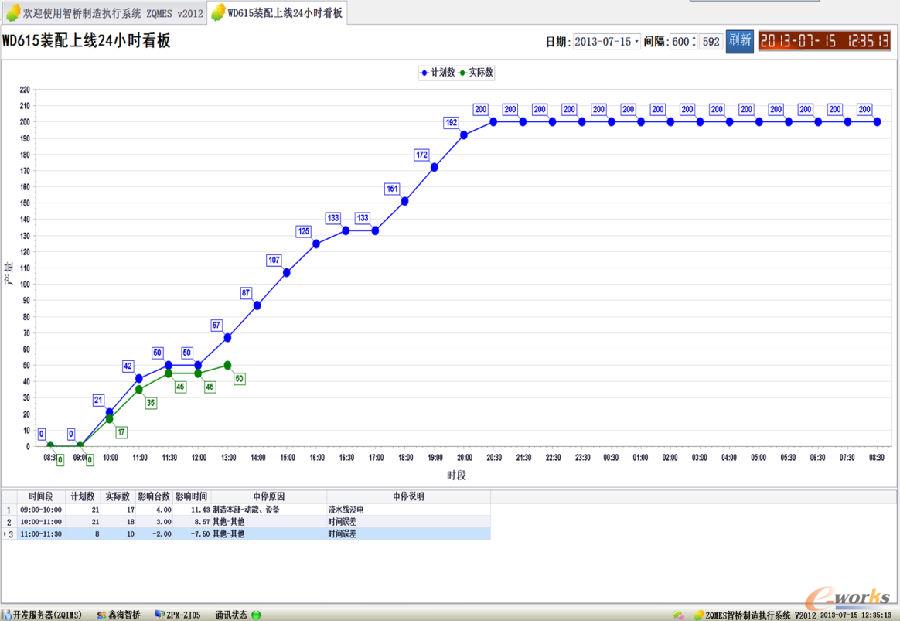This screenshot has width=900, height=621.
Task: Click the green 通讯状态 indicator light
Action: pos(256,614)
